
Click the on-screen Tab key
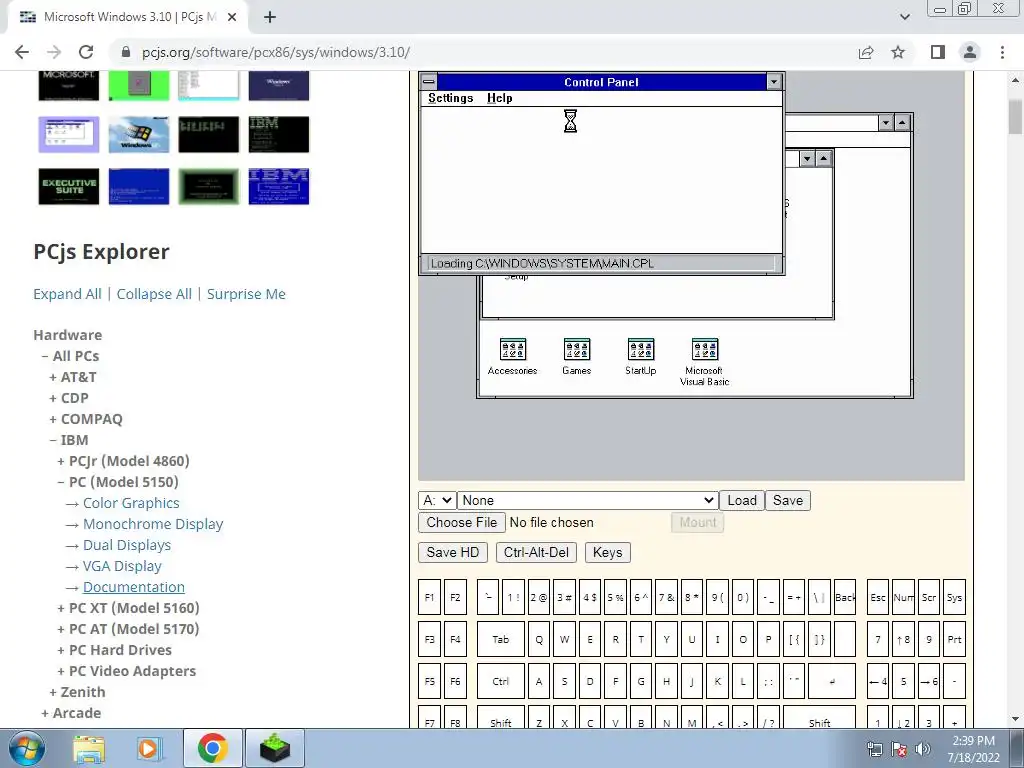[x=500, y=639]
